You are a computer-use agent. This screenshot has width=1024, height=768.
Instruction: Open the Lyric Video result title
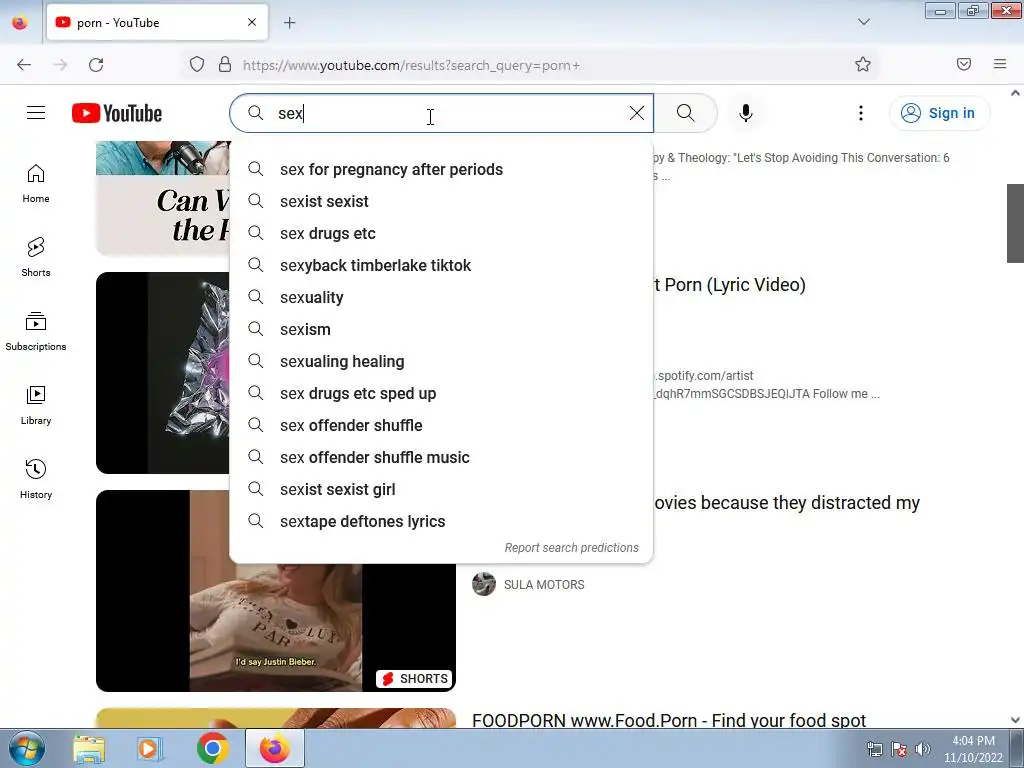pos(730,285)
